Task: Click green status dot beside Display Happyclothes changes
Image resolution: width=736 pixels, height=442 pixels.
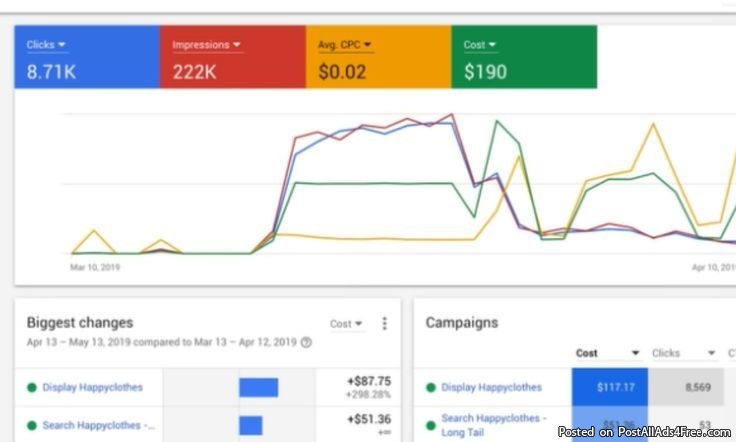Action: (32, 387)
